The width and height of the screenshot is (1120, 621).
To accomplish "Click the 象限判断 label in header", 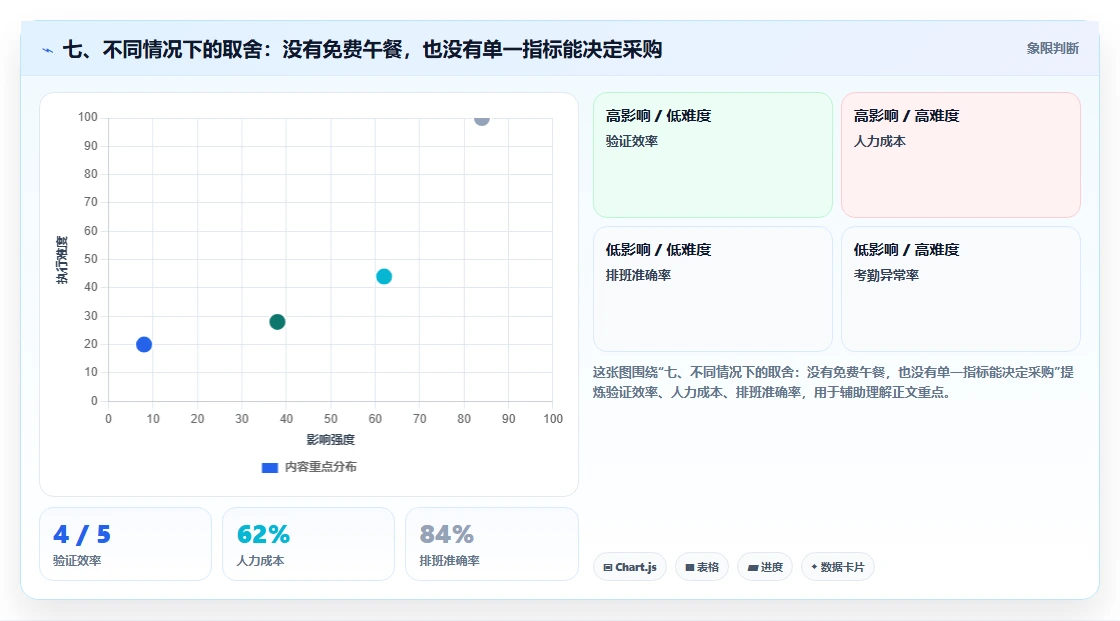I will point(1052,49).
